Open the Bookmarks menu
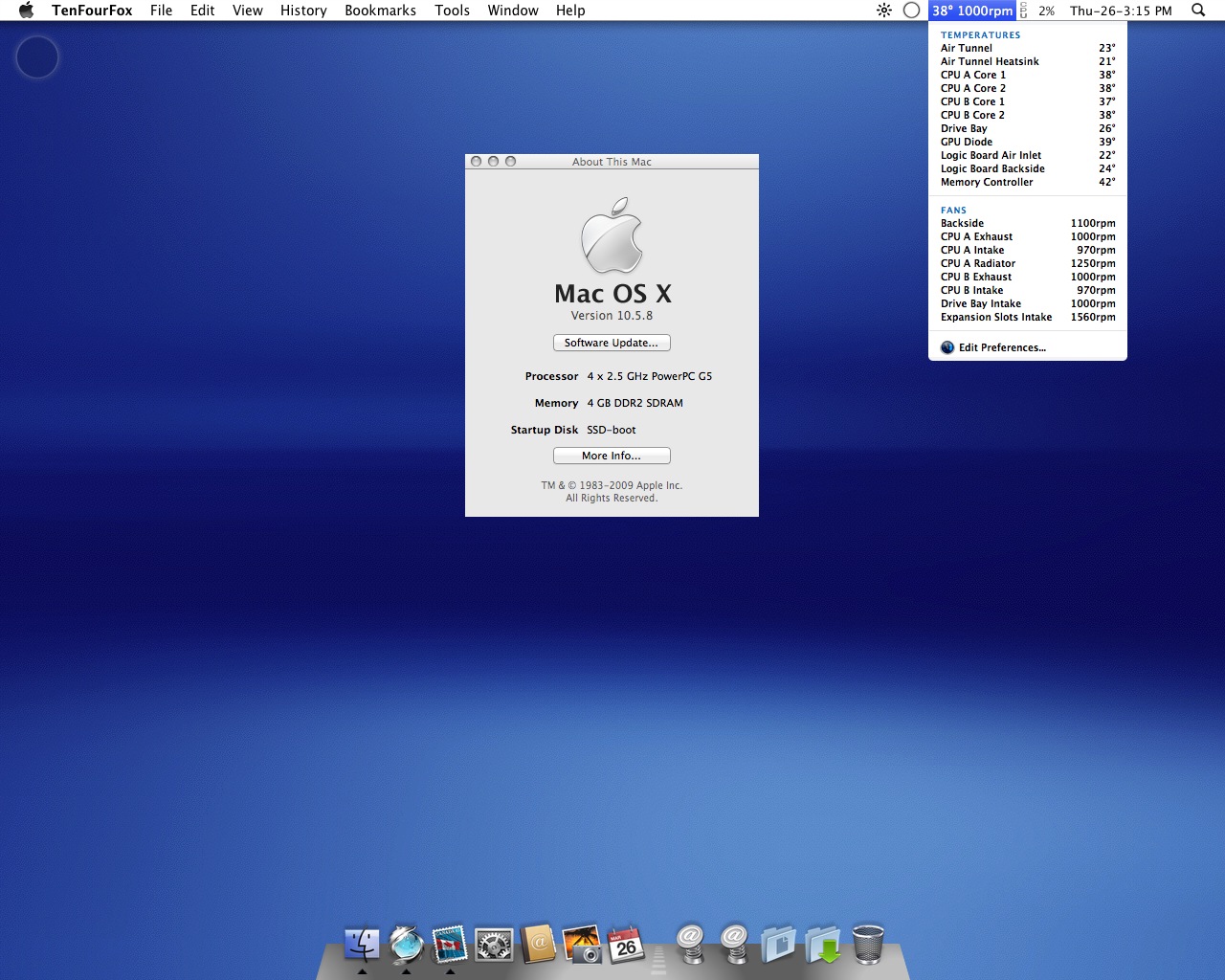Image resolution: width=1225 pixels, height=980 pixels. [380, 11]
